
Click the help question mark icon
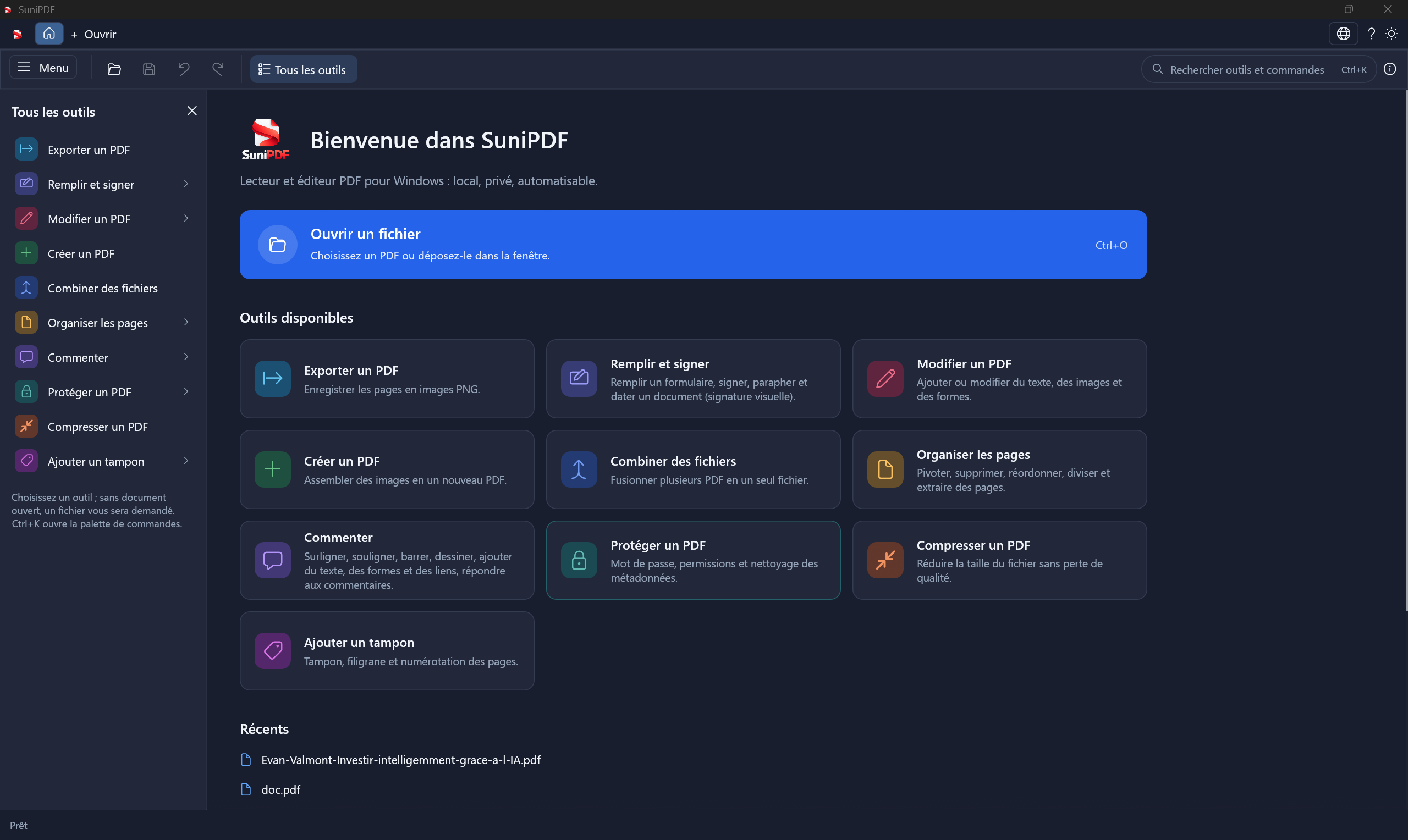pos(1371,34)
